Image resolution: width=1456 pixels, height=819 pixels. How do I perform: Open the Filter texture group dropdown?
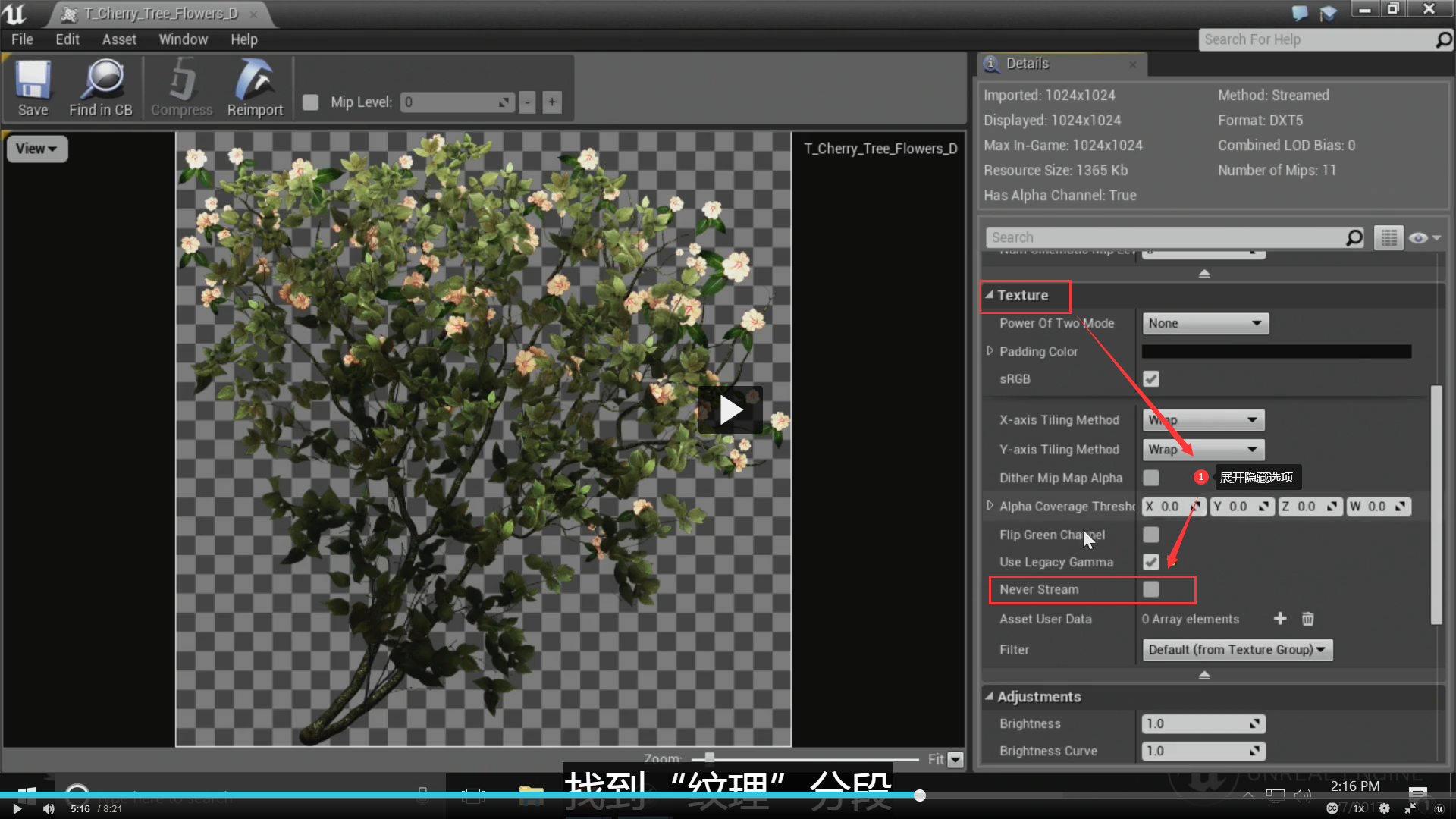point(1236,650)
